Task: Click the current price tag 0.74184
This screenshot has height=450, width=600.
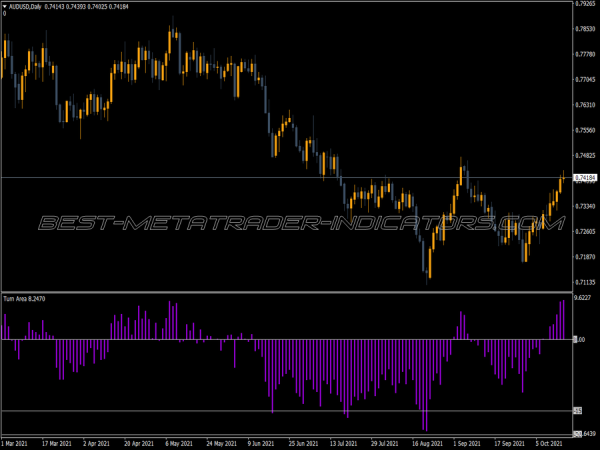Action: [585, 178]
